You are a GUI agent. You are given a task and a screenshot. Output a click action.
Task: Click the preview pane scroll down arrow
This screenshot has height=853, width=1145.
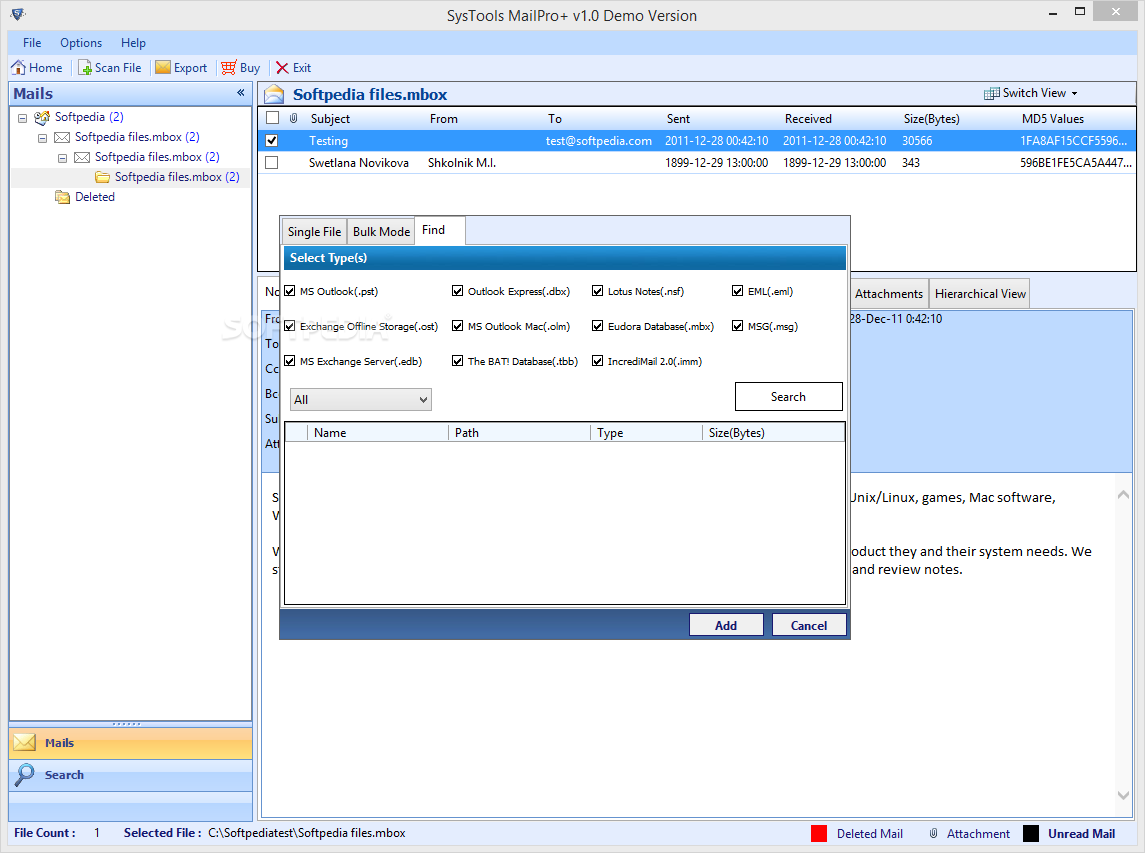click(x=1123, y=795)
